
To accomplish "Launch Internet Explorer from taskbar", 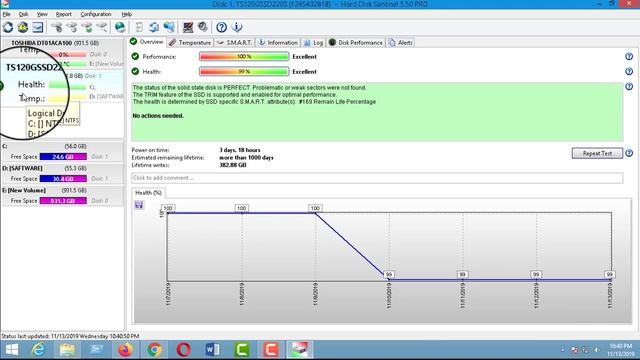I will pos(38,350).
